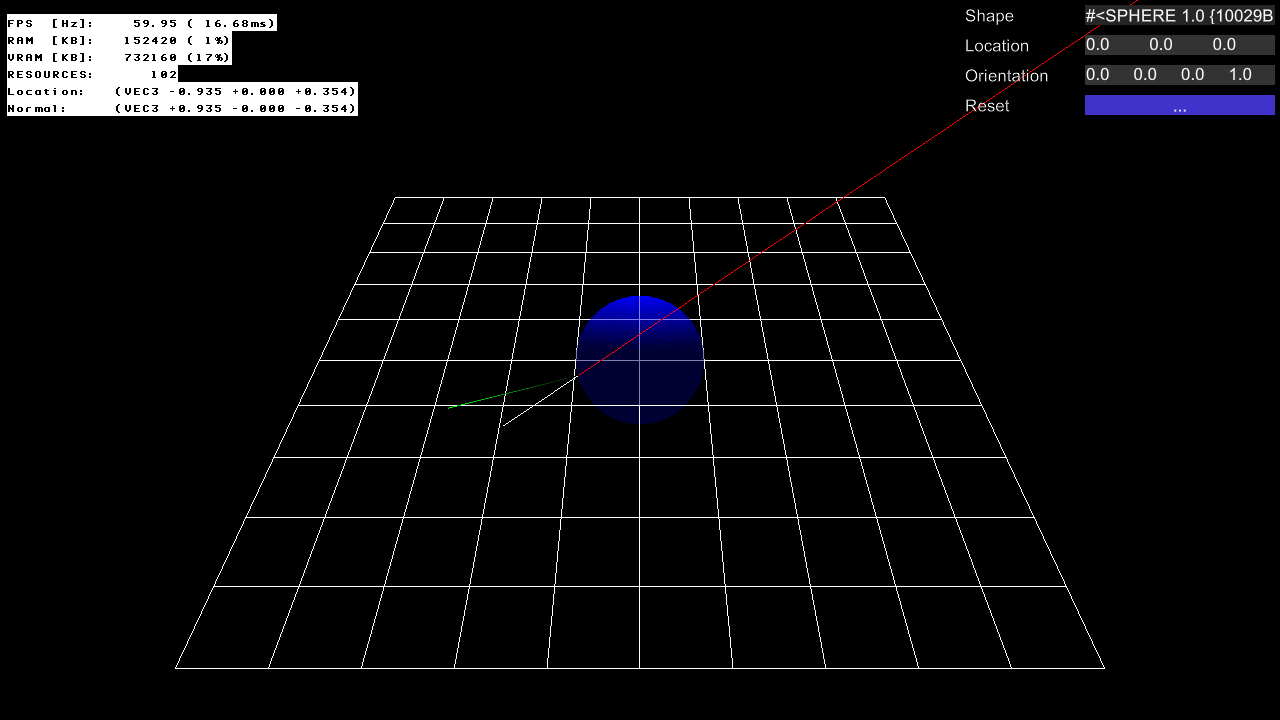Image resolution: width=1280 pixels, height=720 pixels.
Task: Click the Location vector readout in the overlay
Action: pos(181,91)
